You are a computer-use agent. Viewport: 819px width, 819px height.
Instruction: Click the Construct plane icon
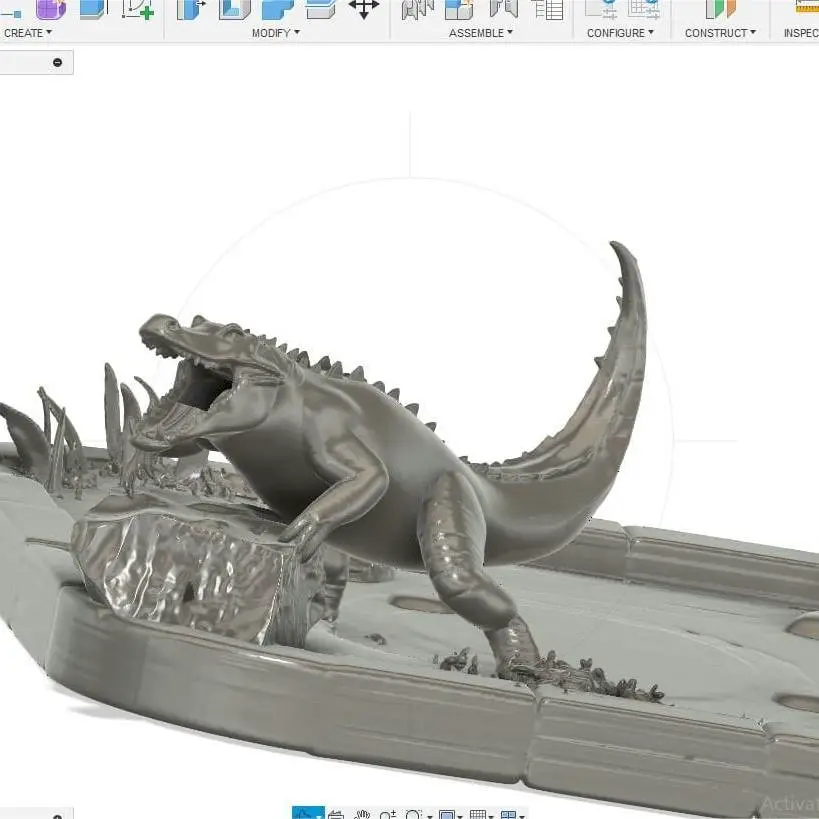click(x=720, y=9)
